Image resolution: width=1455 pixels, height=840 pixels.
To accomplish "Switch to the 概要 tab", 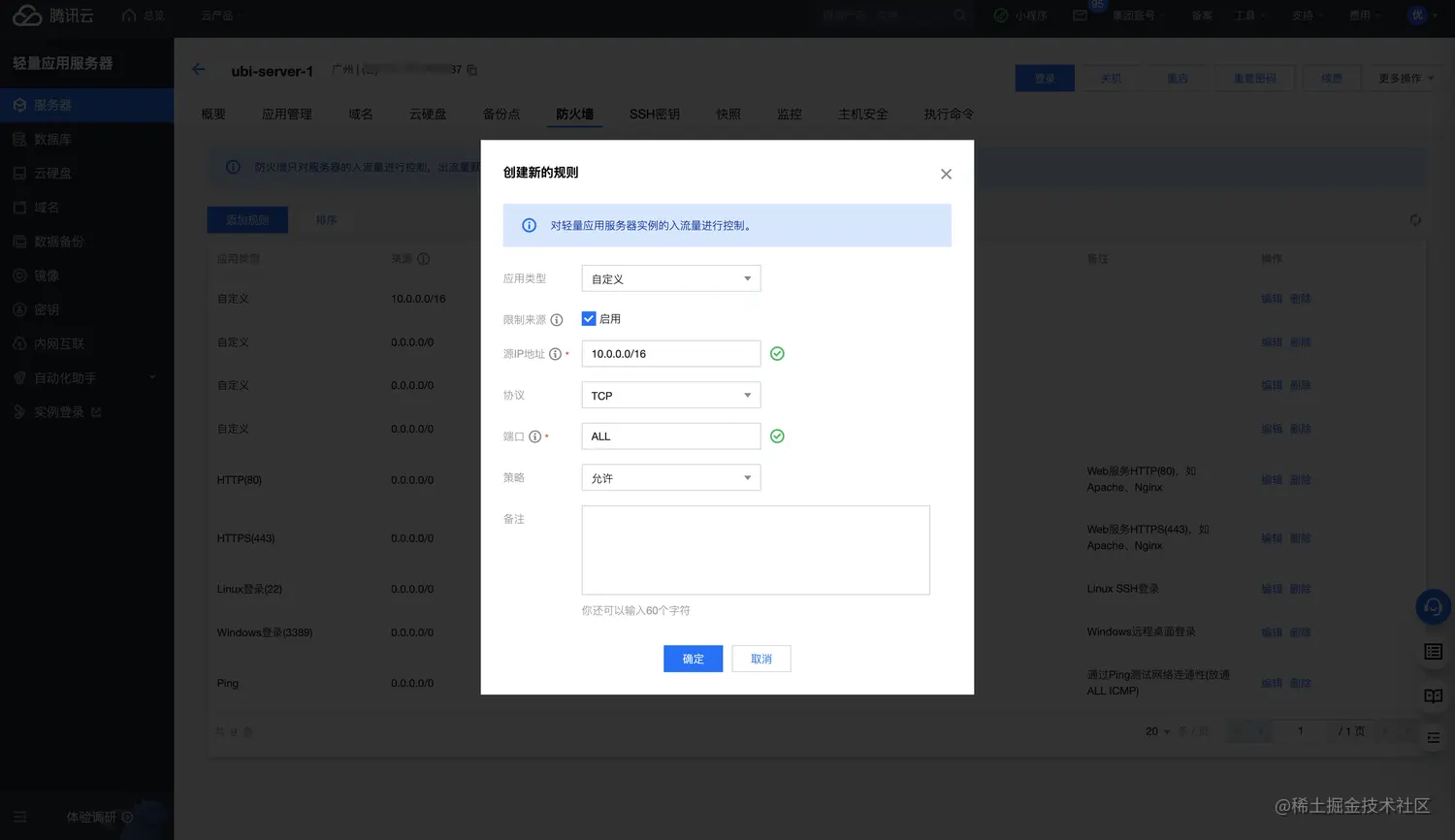I will (213, 114).
